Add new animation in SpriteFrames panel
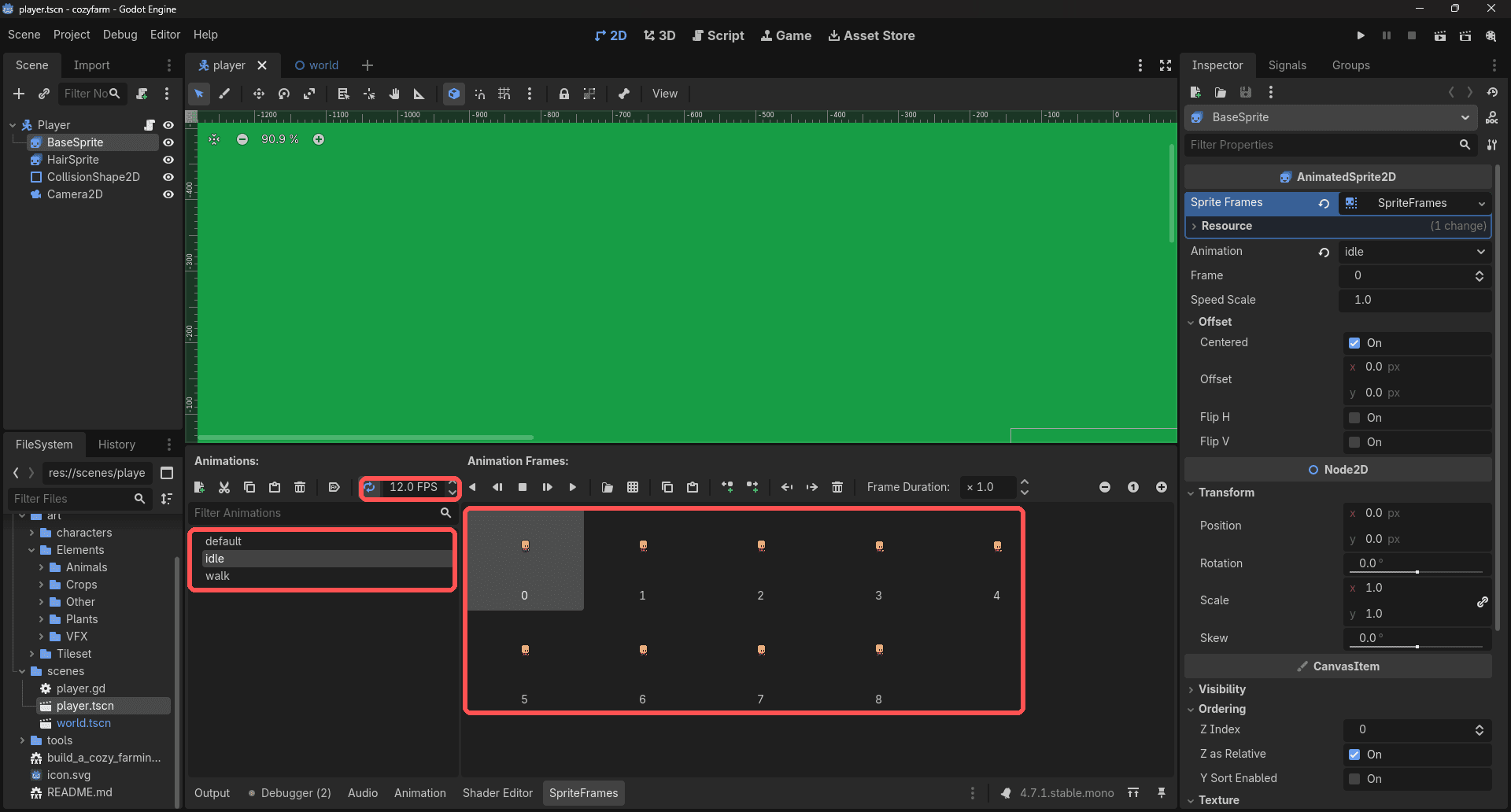Screen dimensions: 1511x812 coord(199,487)
